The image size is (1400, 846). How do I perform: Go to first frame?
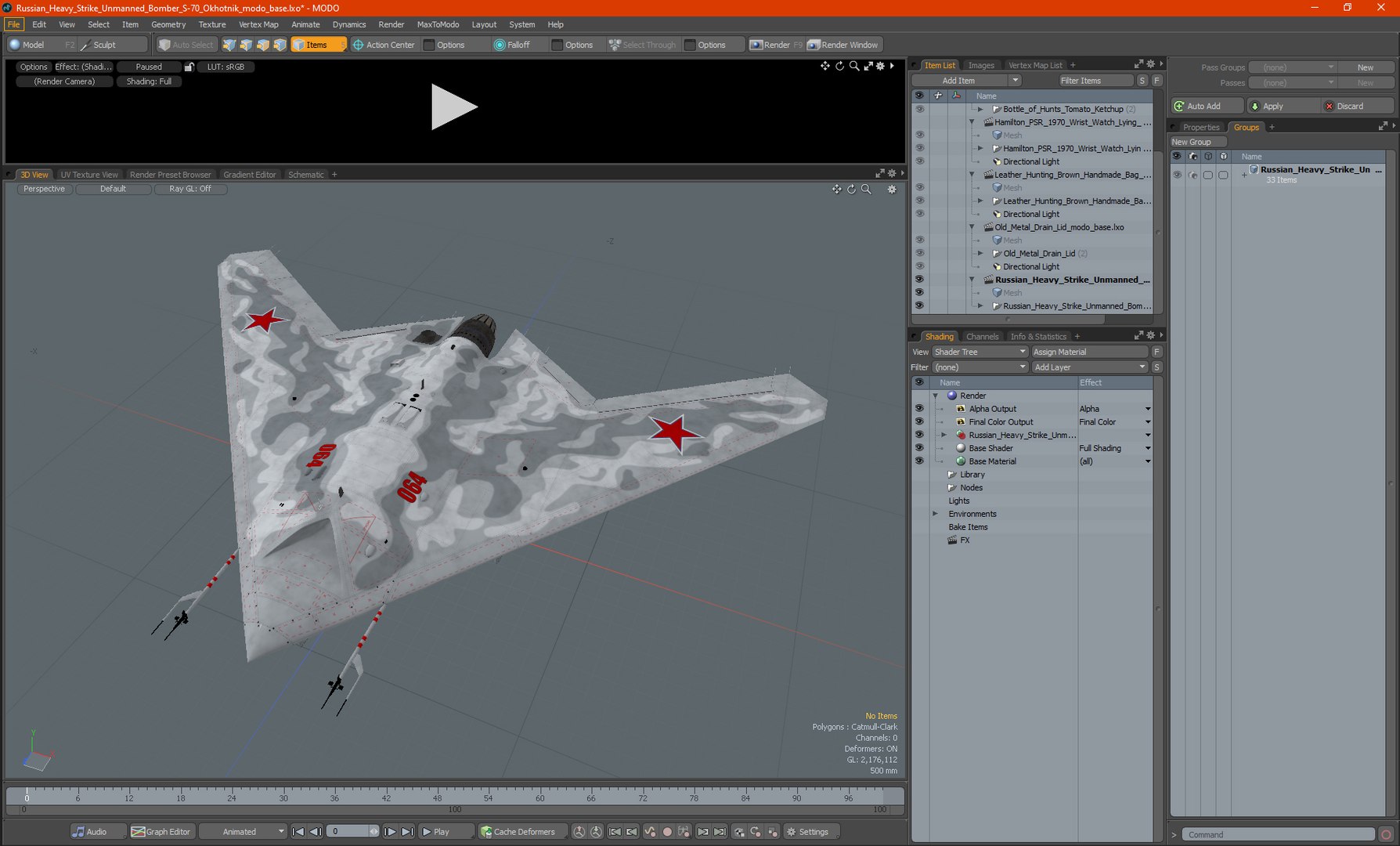pyautogui.click(x=298, y=832)
